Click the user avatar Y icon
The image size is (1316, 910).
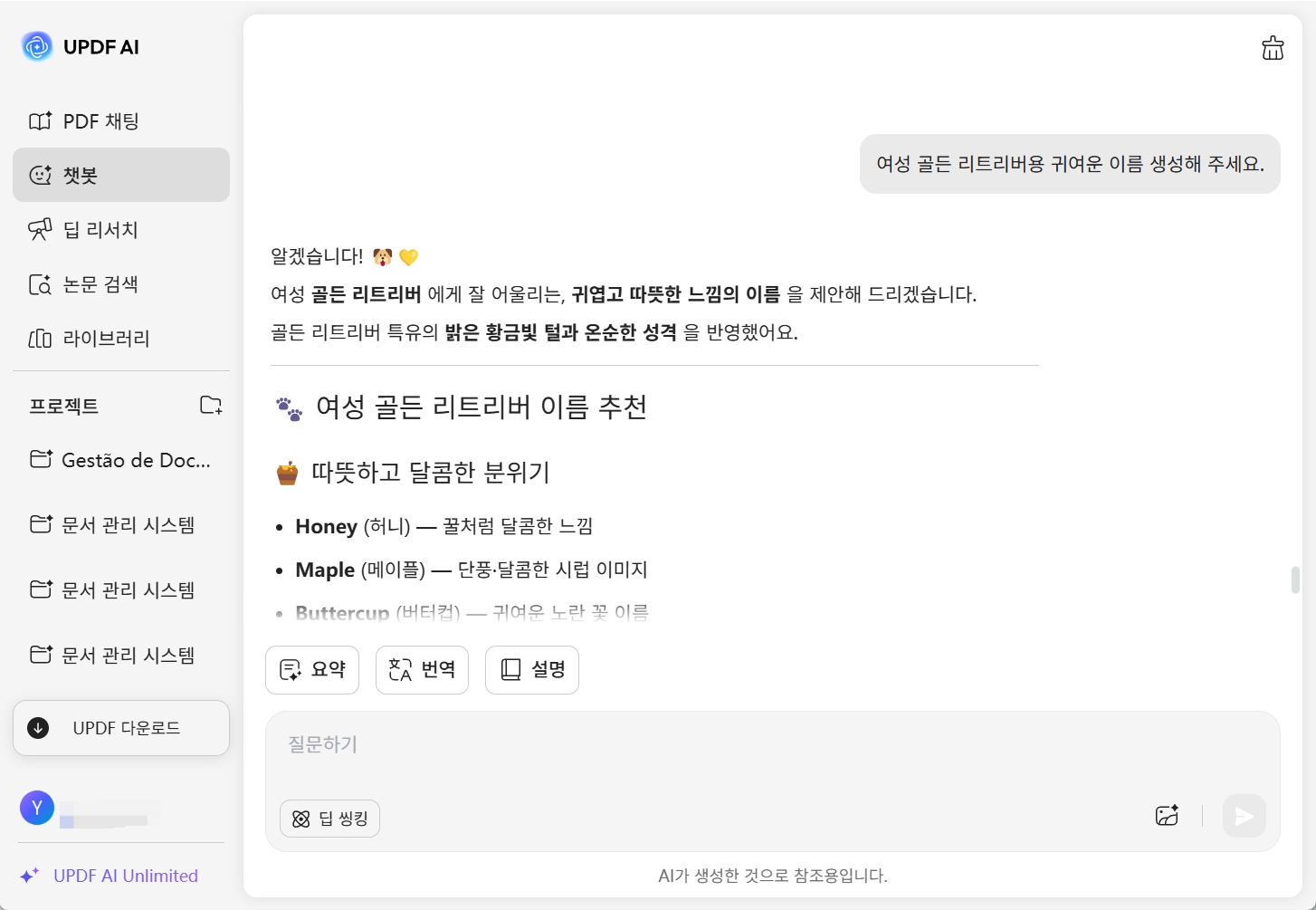point(37,808)
